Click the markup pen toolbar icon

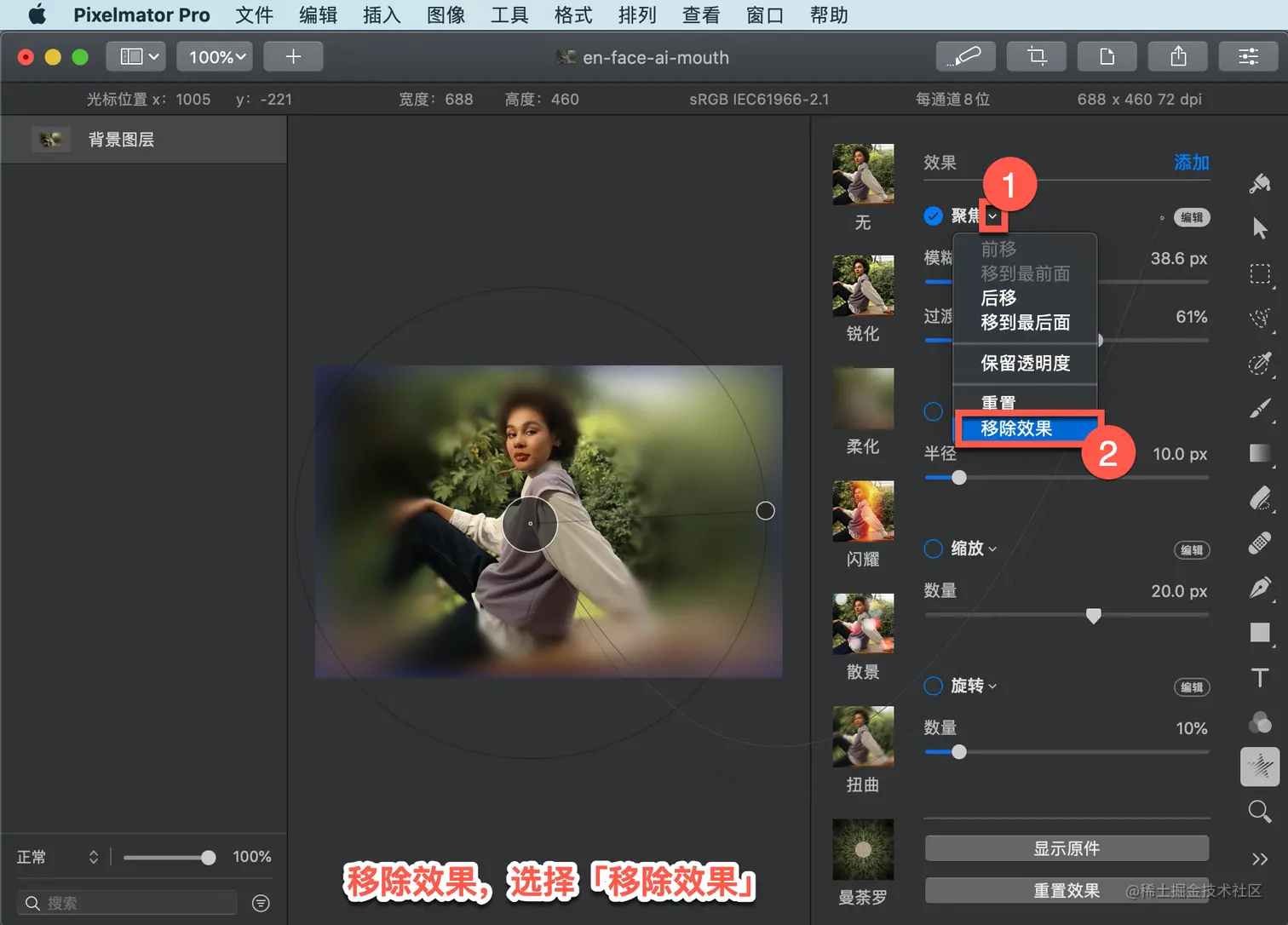(x=965, y=57)
